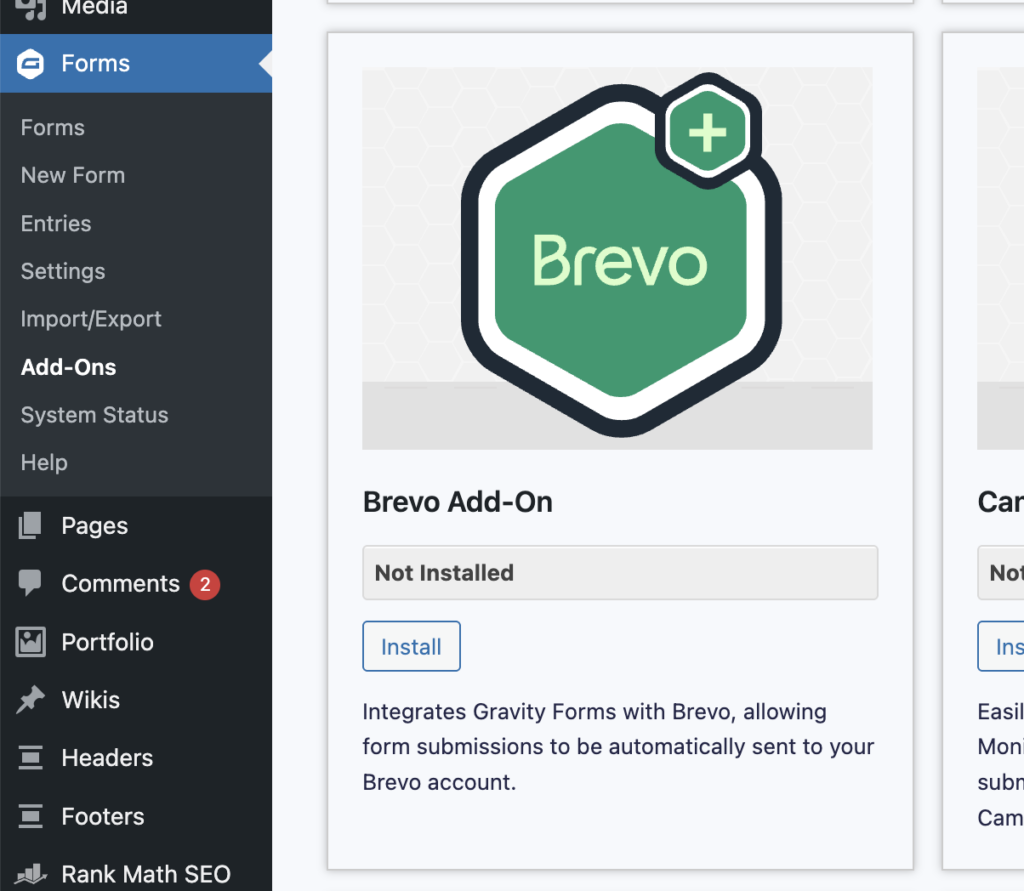Click the Footers menu icon
The image size is (1024, 891).
click(30, 817)
